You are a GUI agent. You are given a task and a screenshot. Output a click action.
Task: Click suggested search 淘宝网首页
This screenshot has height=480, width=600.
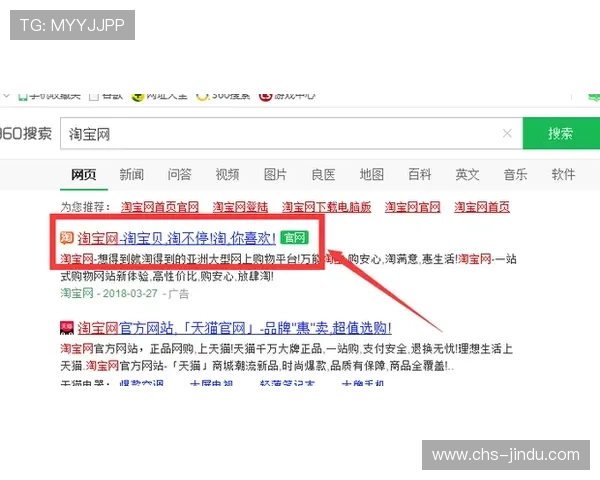[x=482, y=207]
